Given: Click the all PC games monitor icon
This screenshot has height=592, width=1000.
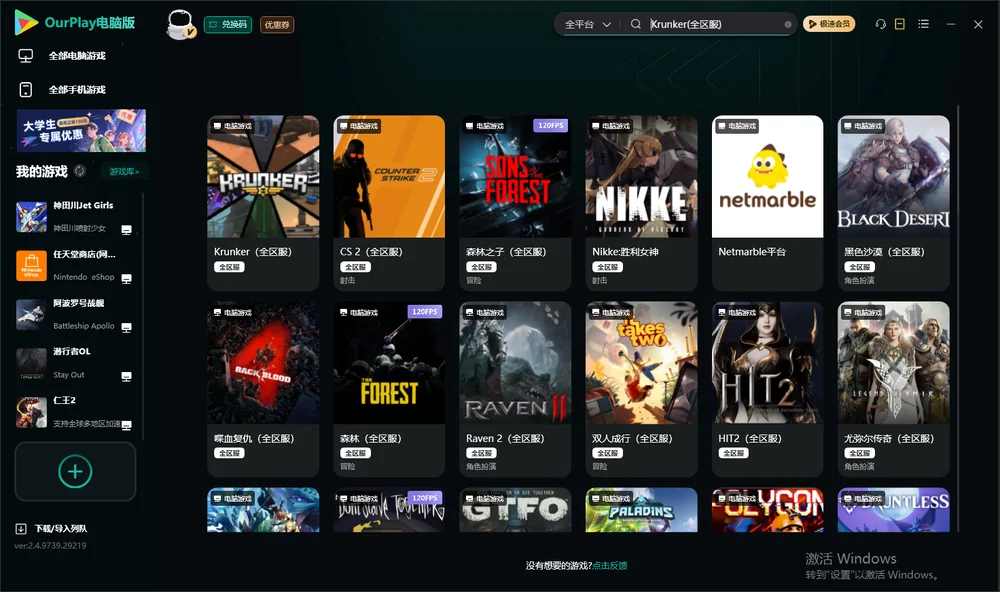Looking at the screenshot, I should [x=26, y=56].
